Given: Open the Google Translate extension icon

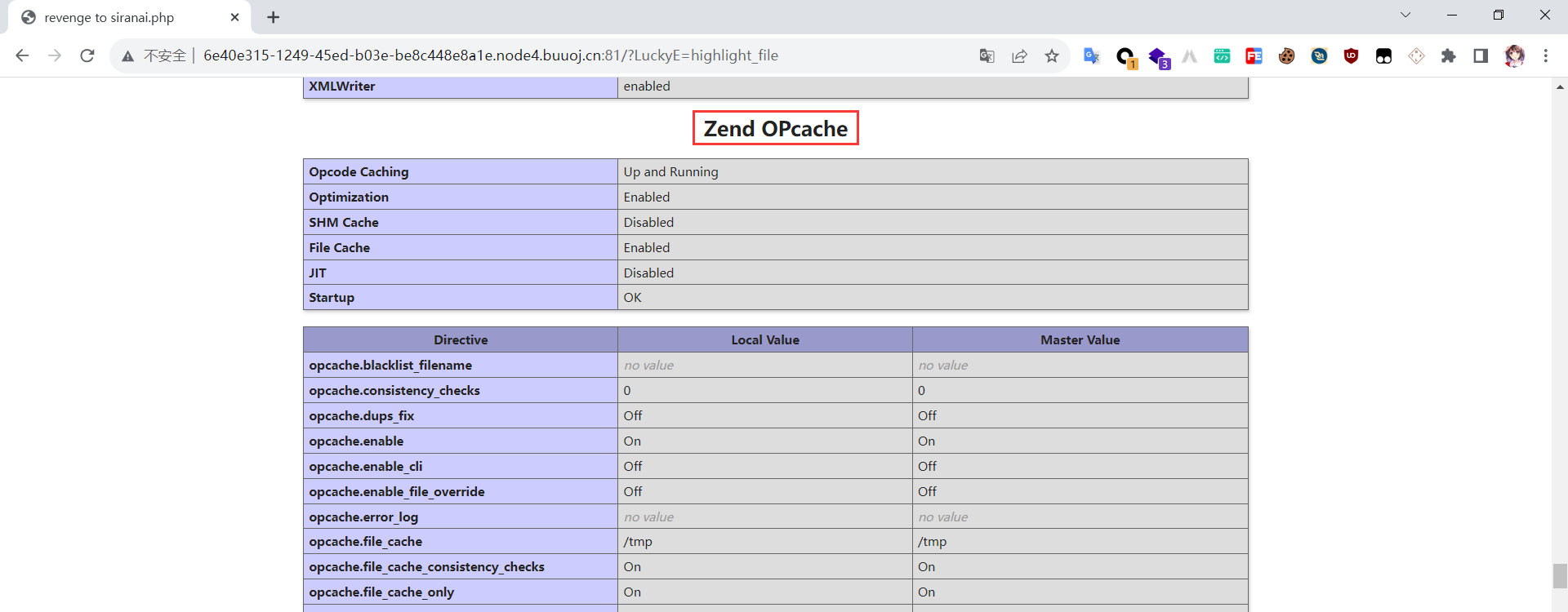Looking at the screenshot, I should coord(1091,55).
